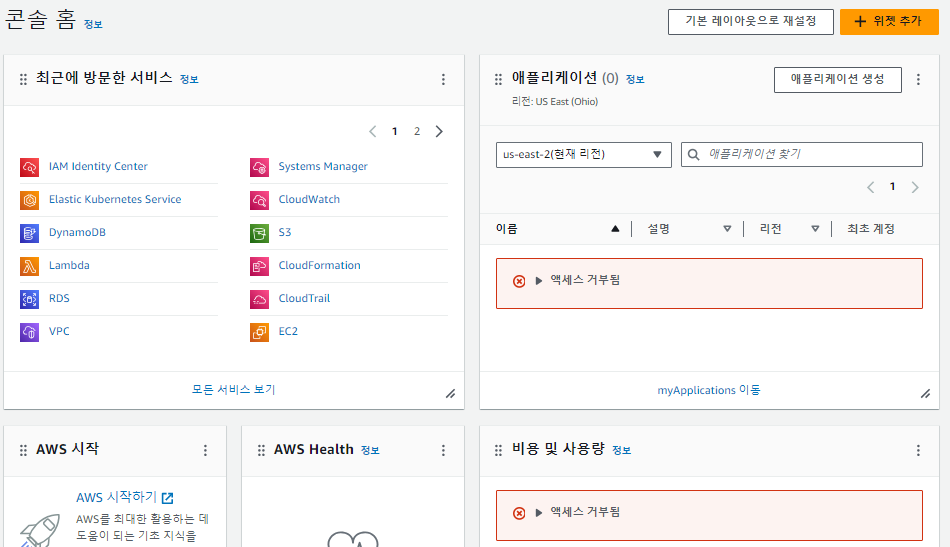950x547 pixels.
Task: Click 정보 link next to 애플리케이션 heading
Action: point(635,79)
